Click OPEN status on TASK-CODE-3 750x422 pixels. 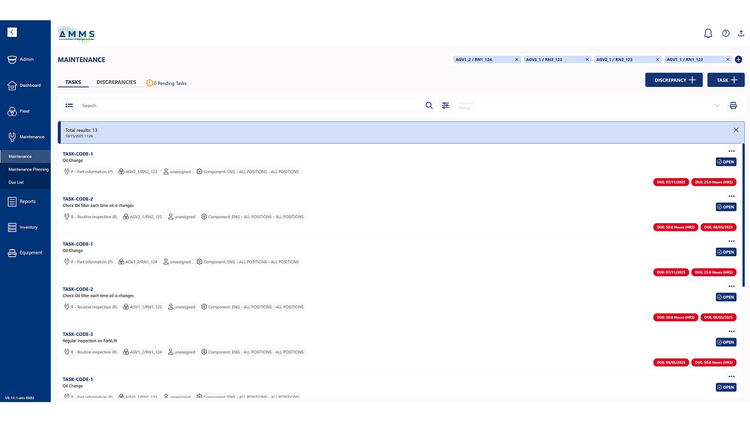click(x=726, y=342)
